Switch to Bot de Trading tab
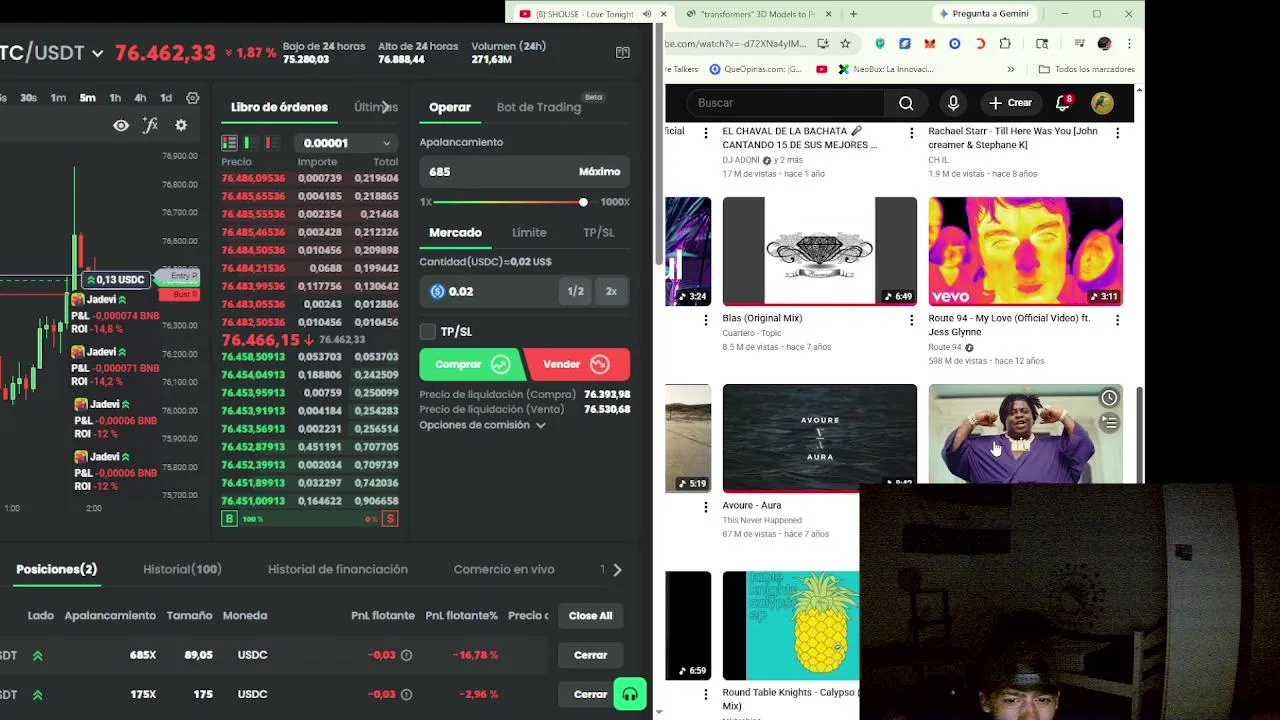Viewport: 1280px width, 720px height. 539,107
